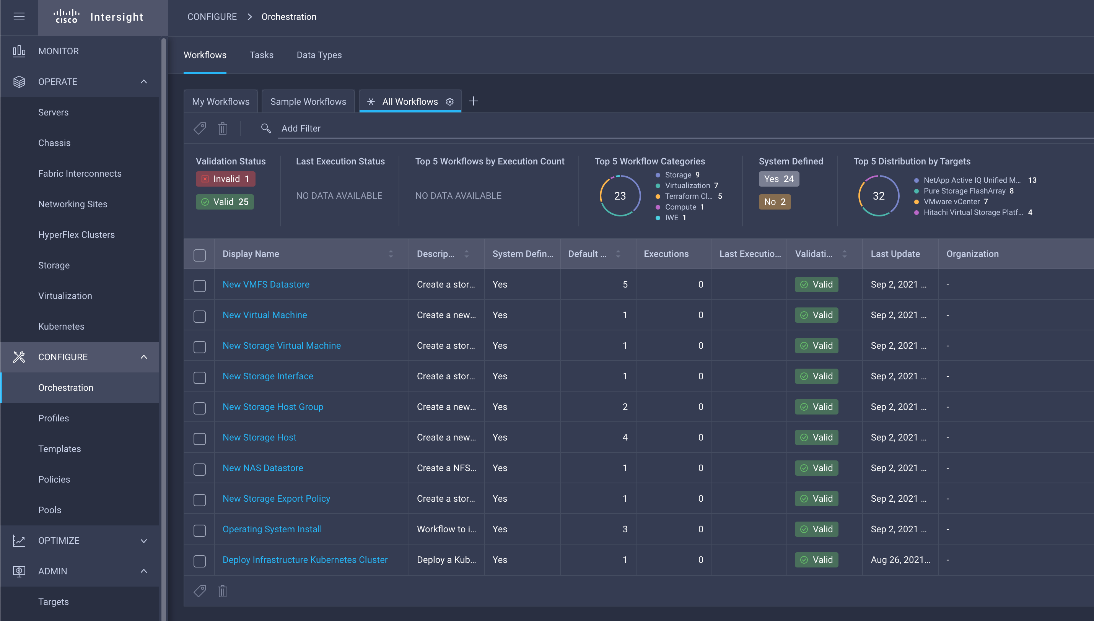Click the Add Filter search field
Image resolution: width=1094 pixels, height=621 pixels.
point(684,128)
